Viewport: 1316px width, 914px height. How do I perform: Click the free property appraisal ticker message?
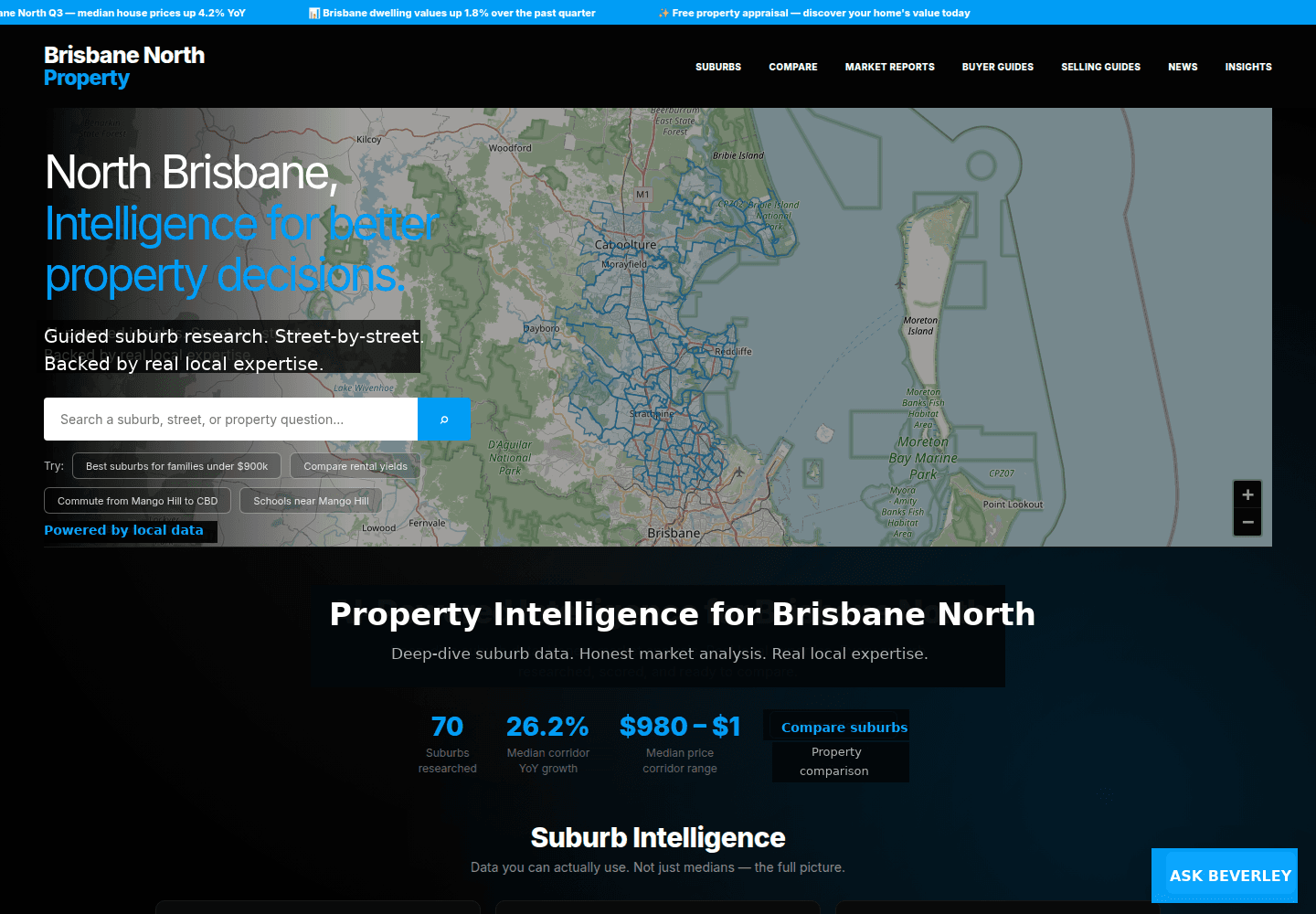814,13
